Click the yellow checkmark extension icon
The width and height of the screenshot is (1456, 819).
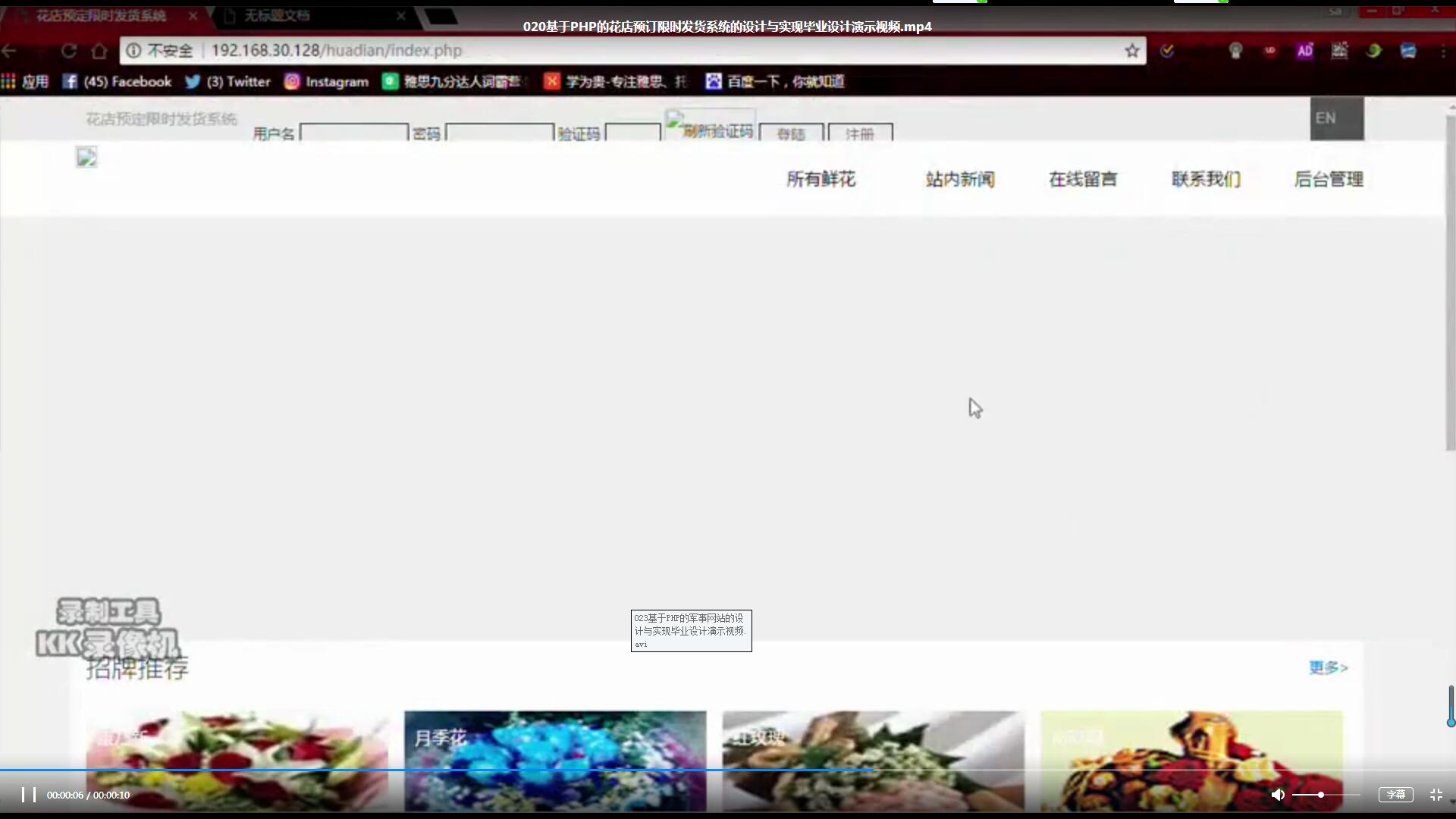[x=1167, y=51]
